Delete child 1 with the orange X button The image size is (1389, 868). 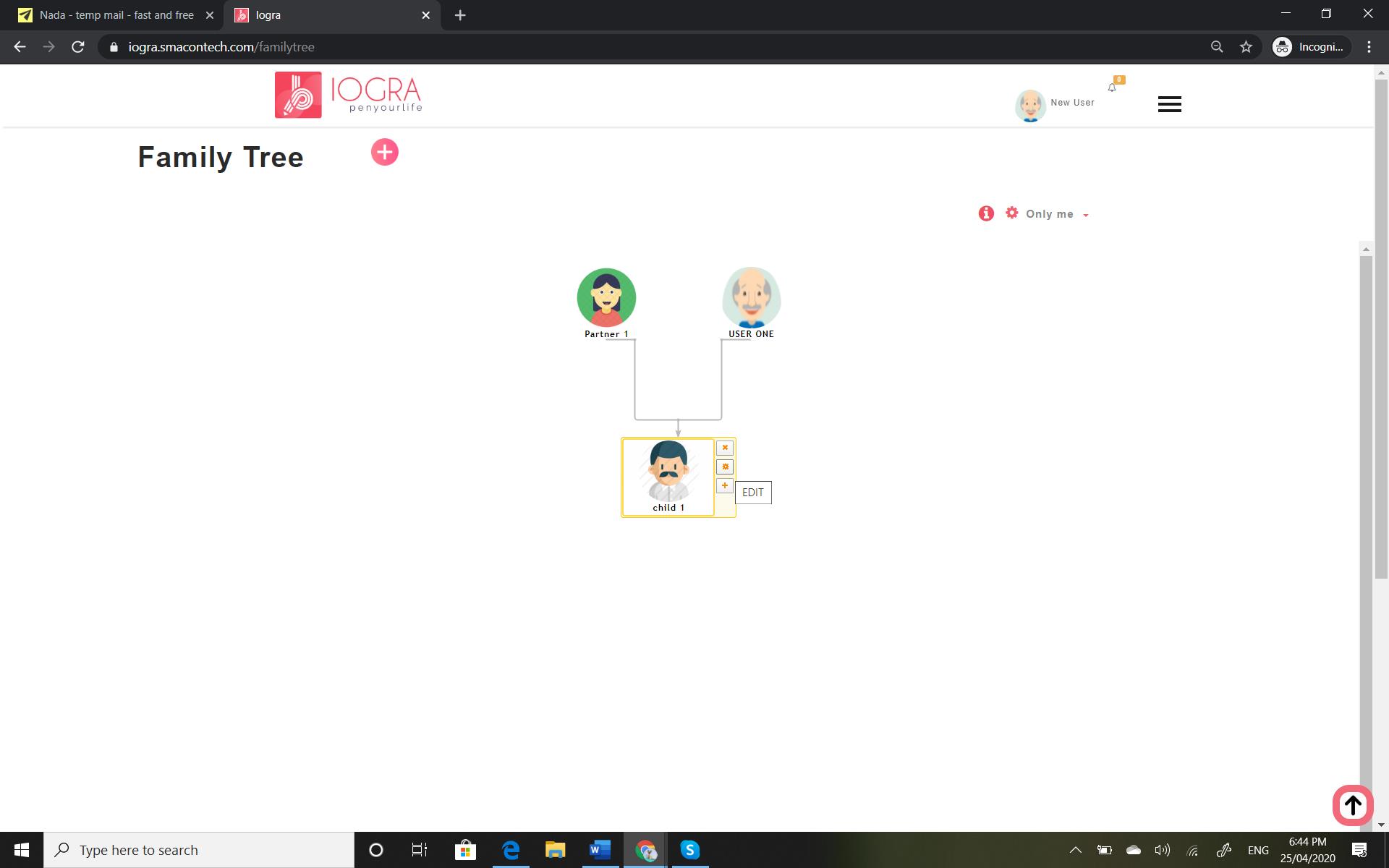[724, 448]
